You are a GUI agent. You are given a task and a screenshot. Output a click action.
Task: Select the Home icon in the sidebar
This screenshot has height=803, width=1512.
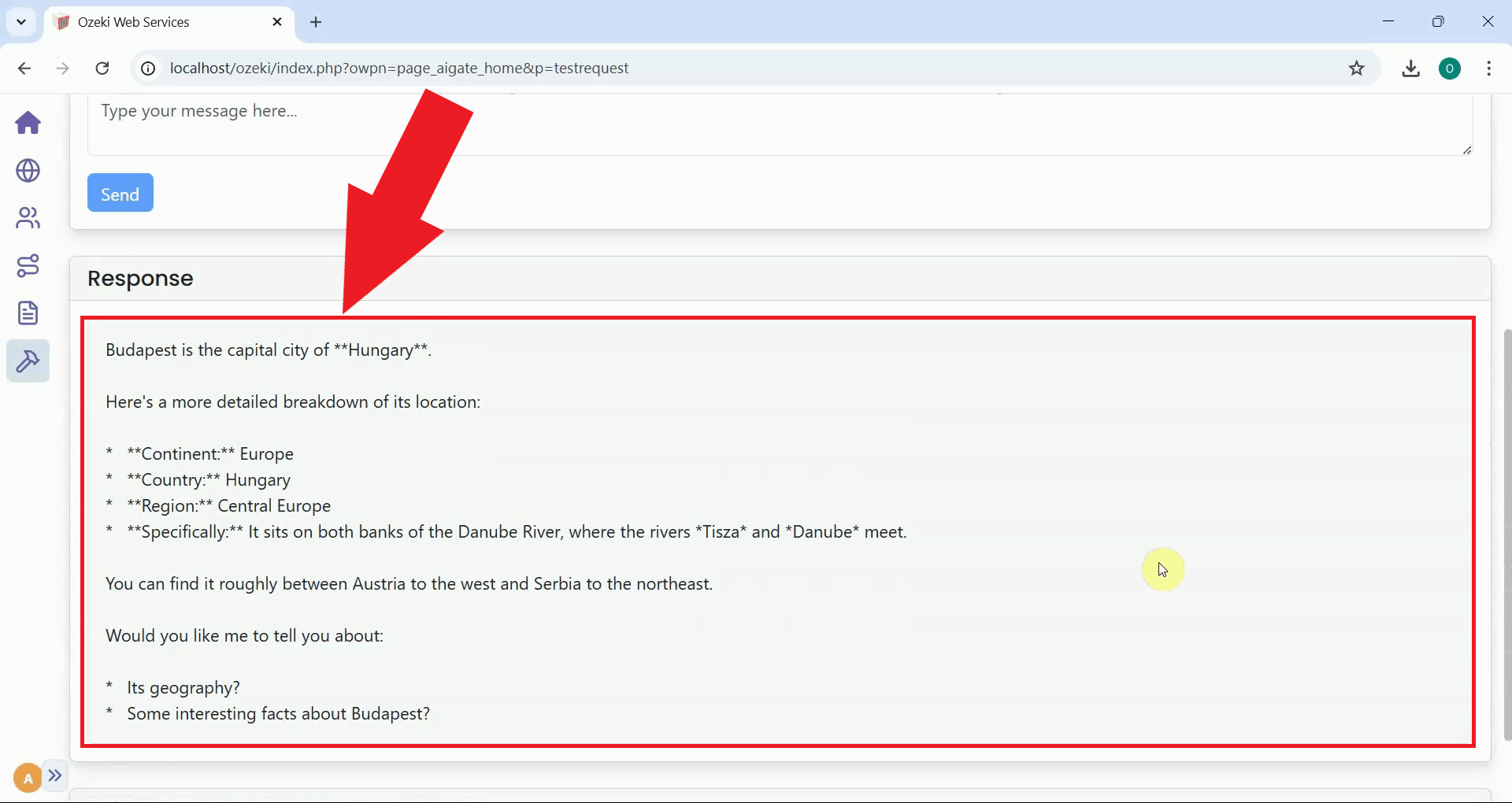coord(28,124)
